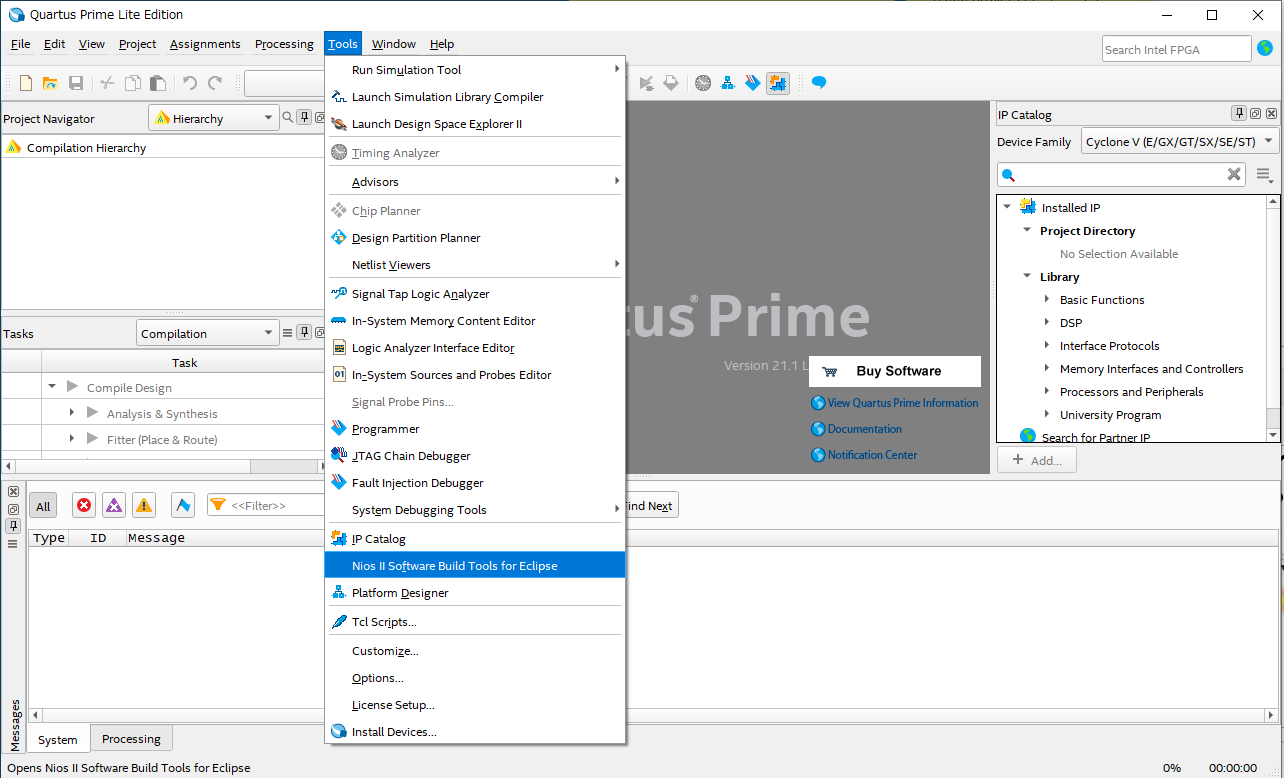1284x778 pixels.
Task: Click the blue feedback speech bubble icon
Action: (819, 83)
